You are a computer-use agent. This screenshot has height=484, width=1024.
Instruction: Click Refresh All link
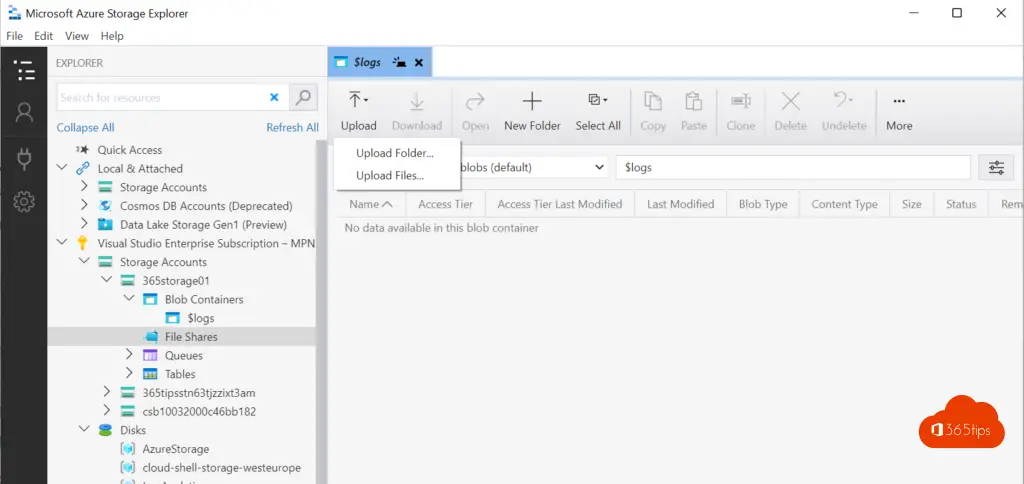[x=293, y=127]
